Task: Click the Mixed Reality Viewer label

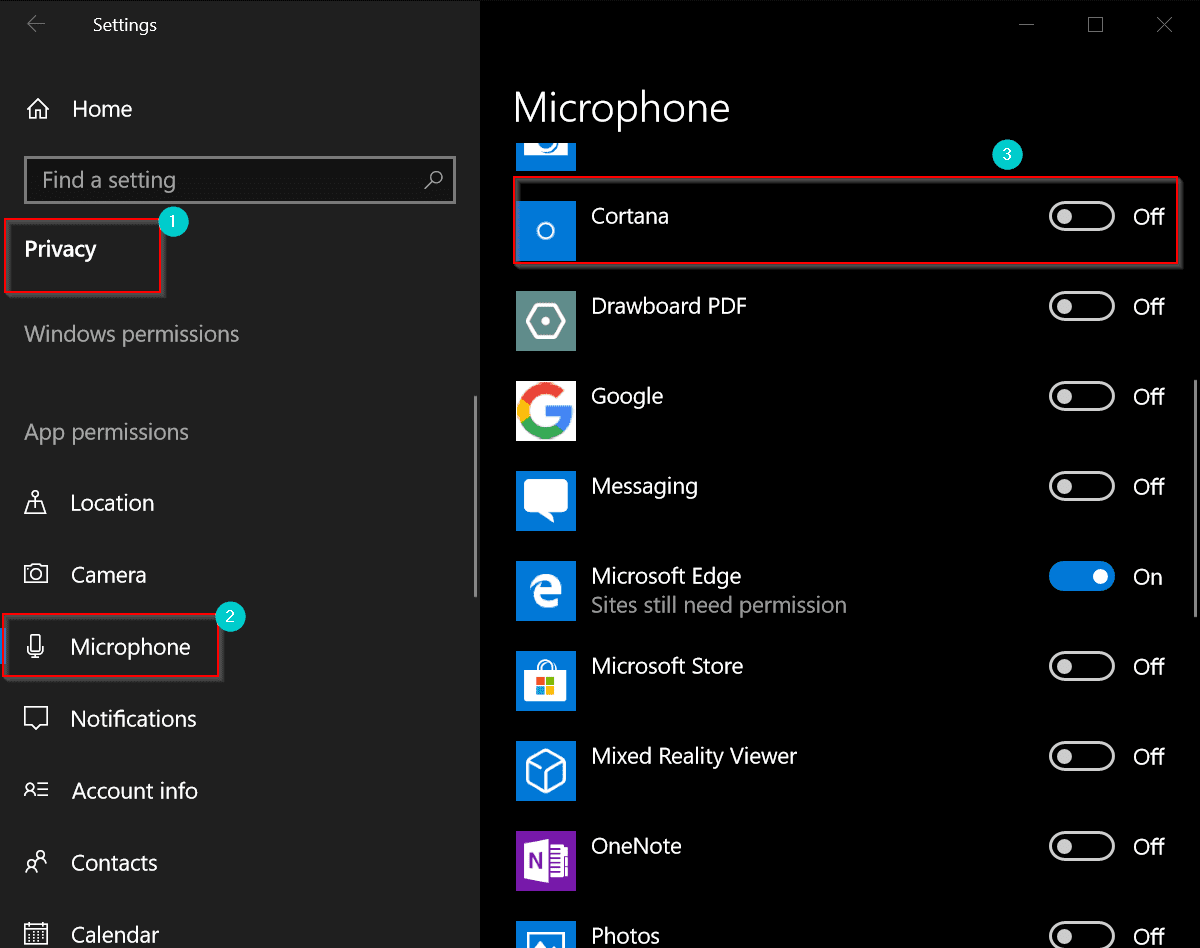Action: coord(694,757)
